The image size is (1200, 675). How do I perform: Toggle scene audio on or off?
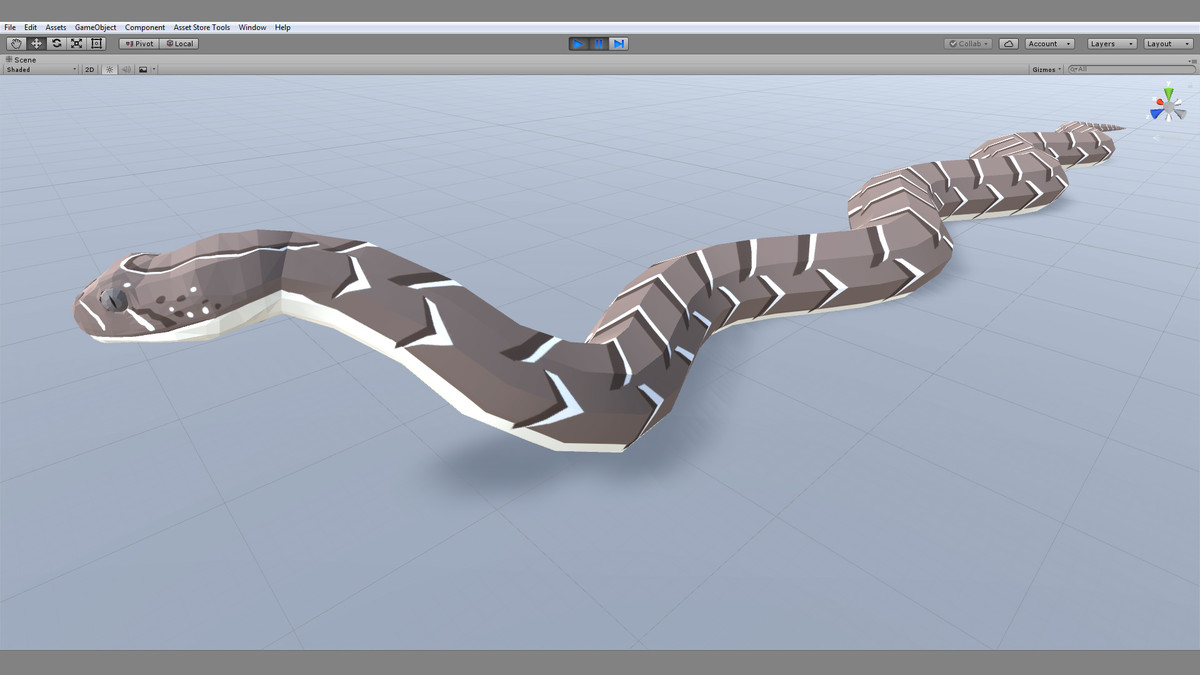[x=126, y=68]
